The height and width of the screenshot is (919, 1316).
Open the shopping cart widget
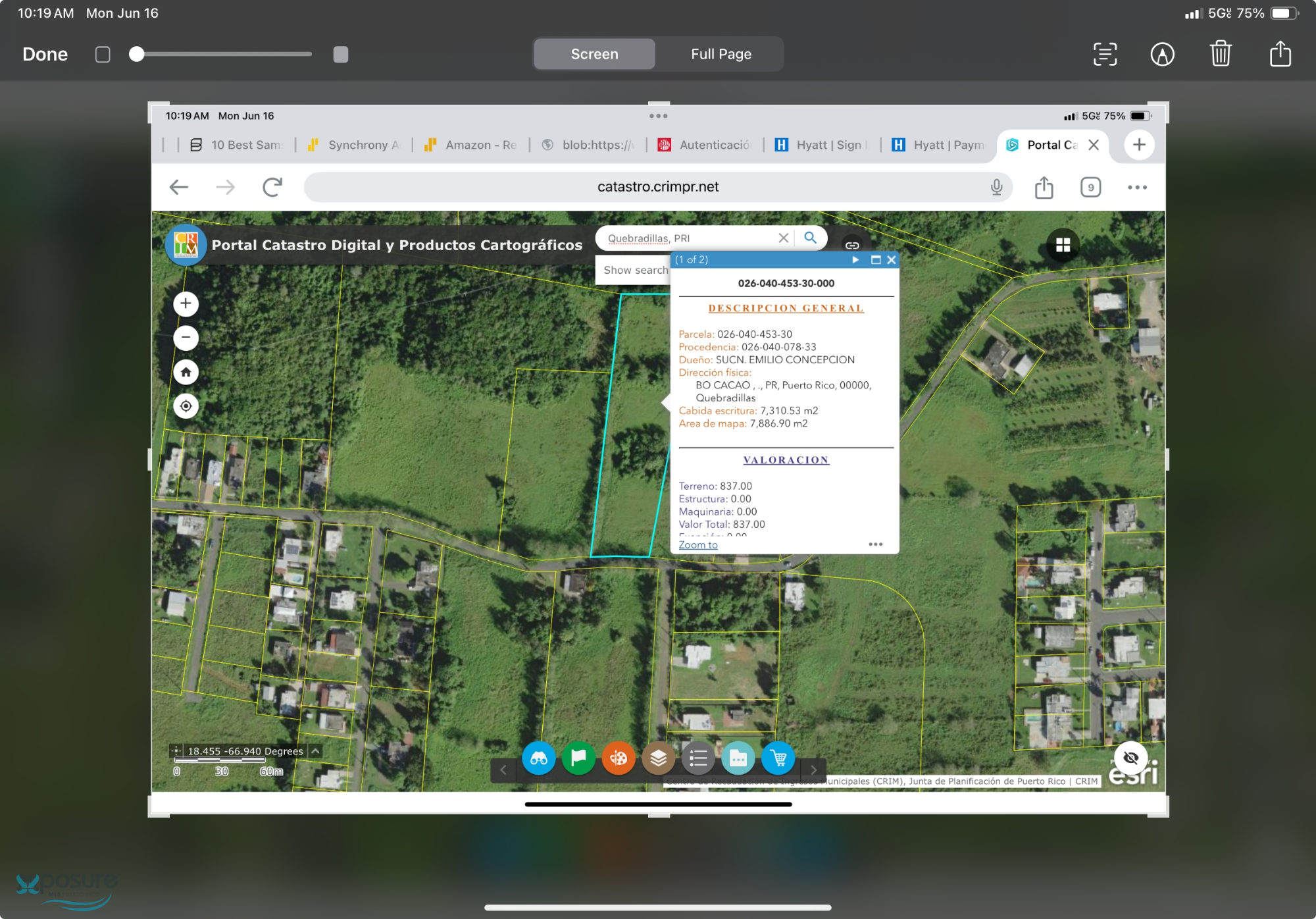[778, 758]
